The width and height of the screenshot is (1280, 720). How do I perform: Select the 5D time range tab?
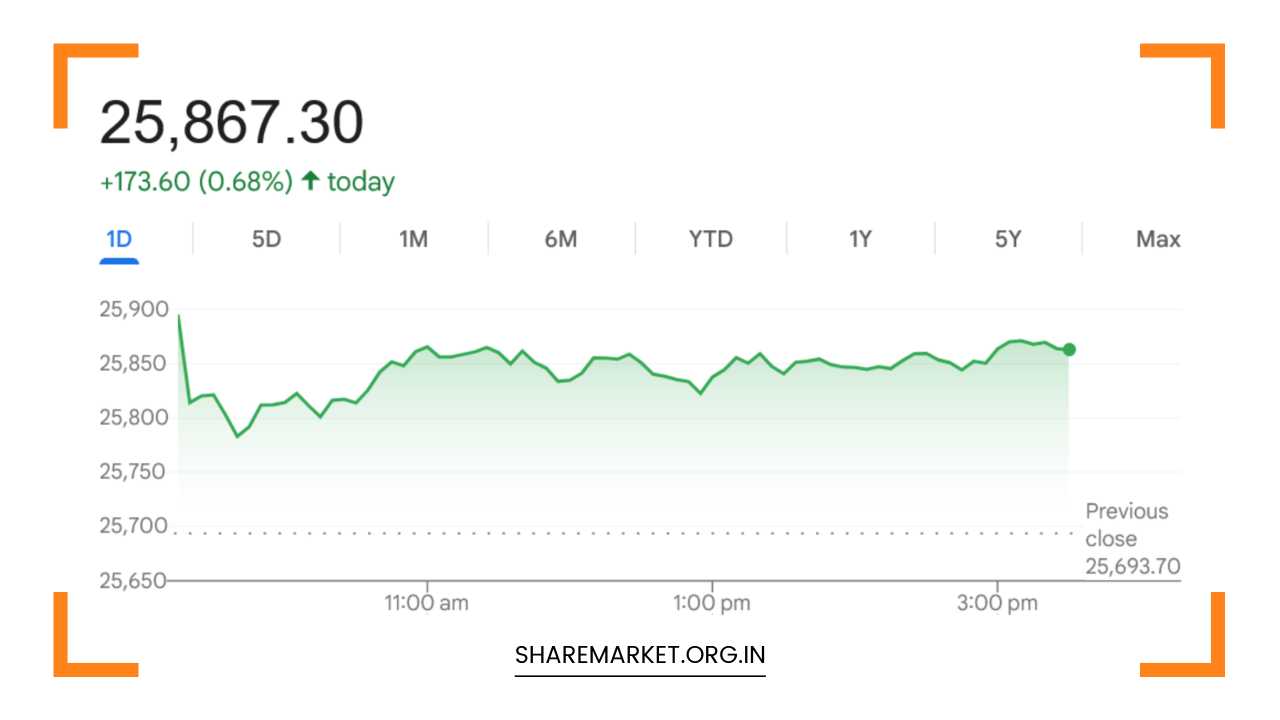(x=266, y=239)
